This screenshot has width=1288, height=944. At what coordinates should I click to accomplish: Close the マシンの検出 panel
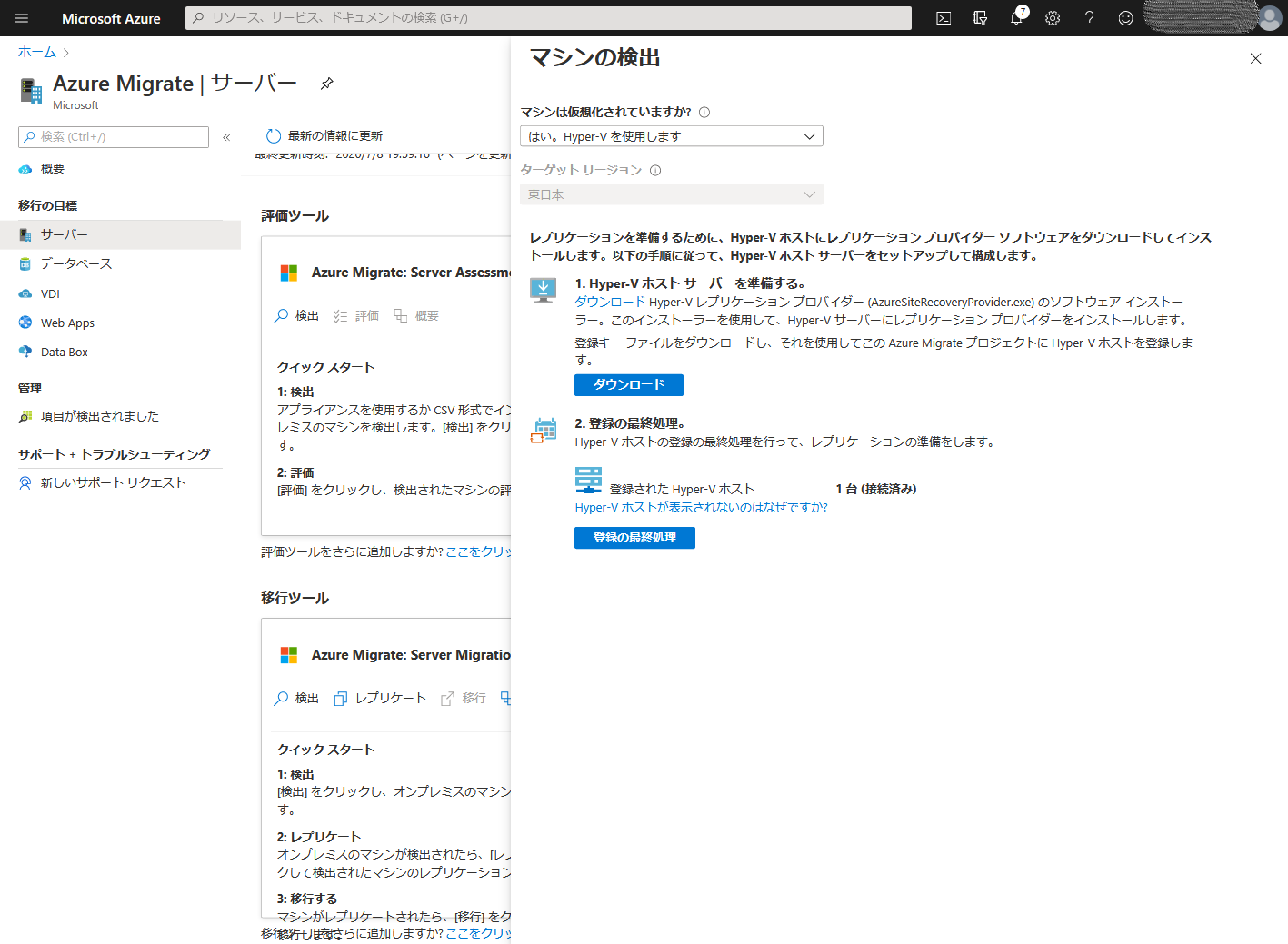(x=1255, y=58)
